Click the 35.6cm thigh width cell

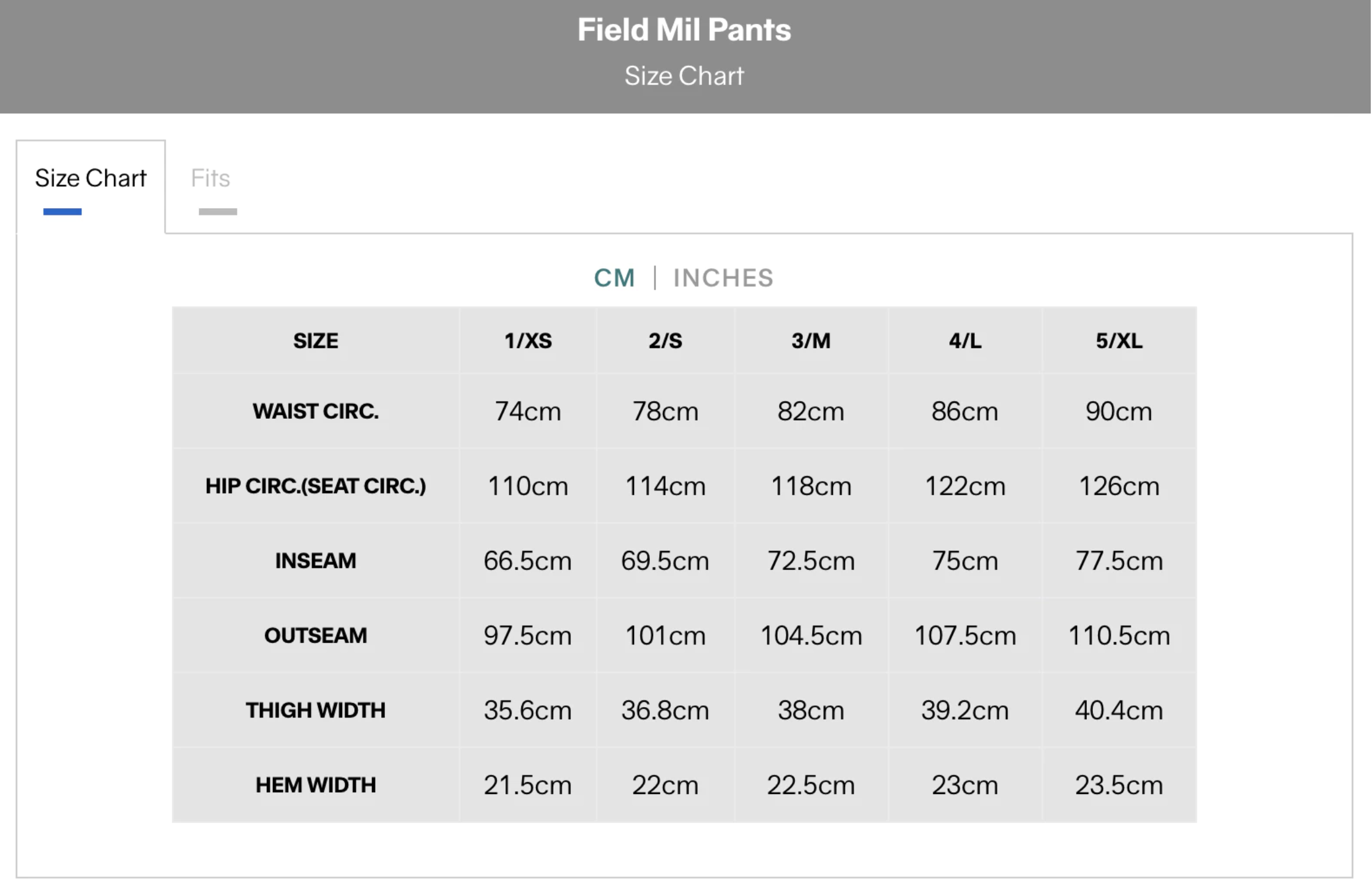click(528, 710)
